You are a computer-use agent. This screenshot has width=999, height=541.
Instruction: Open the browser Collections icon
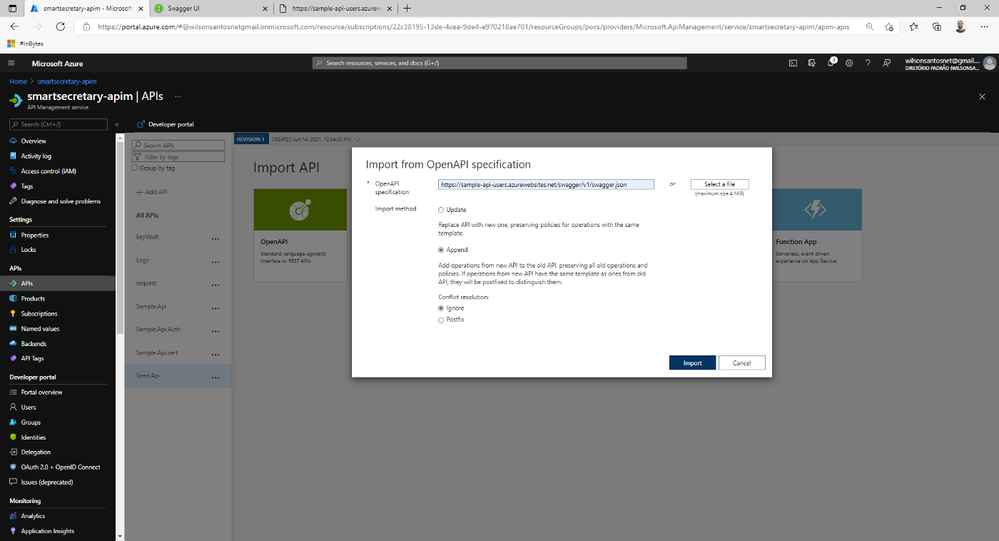point(937,27)
